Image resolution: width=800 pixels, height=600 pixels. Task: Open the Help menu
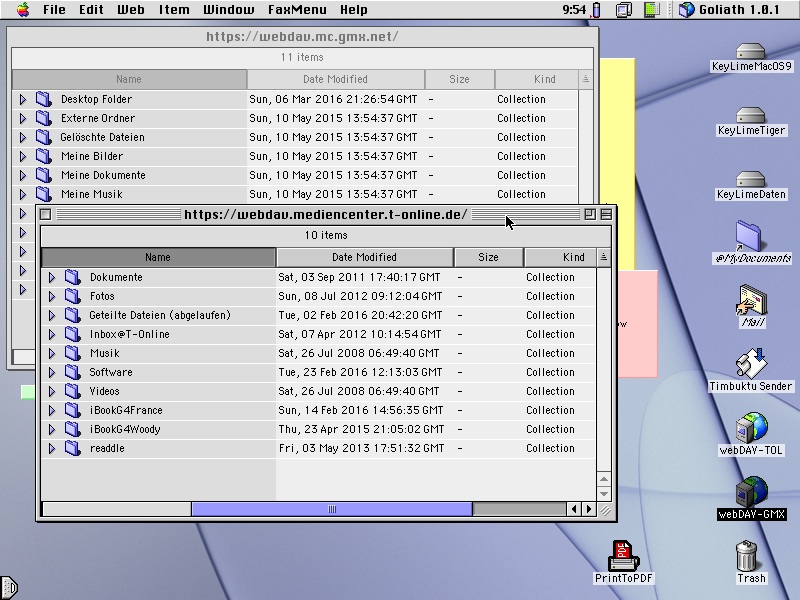pos(354,10)
